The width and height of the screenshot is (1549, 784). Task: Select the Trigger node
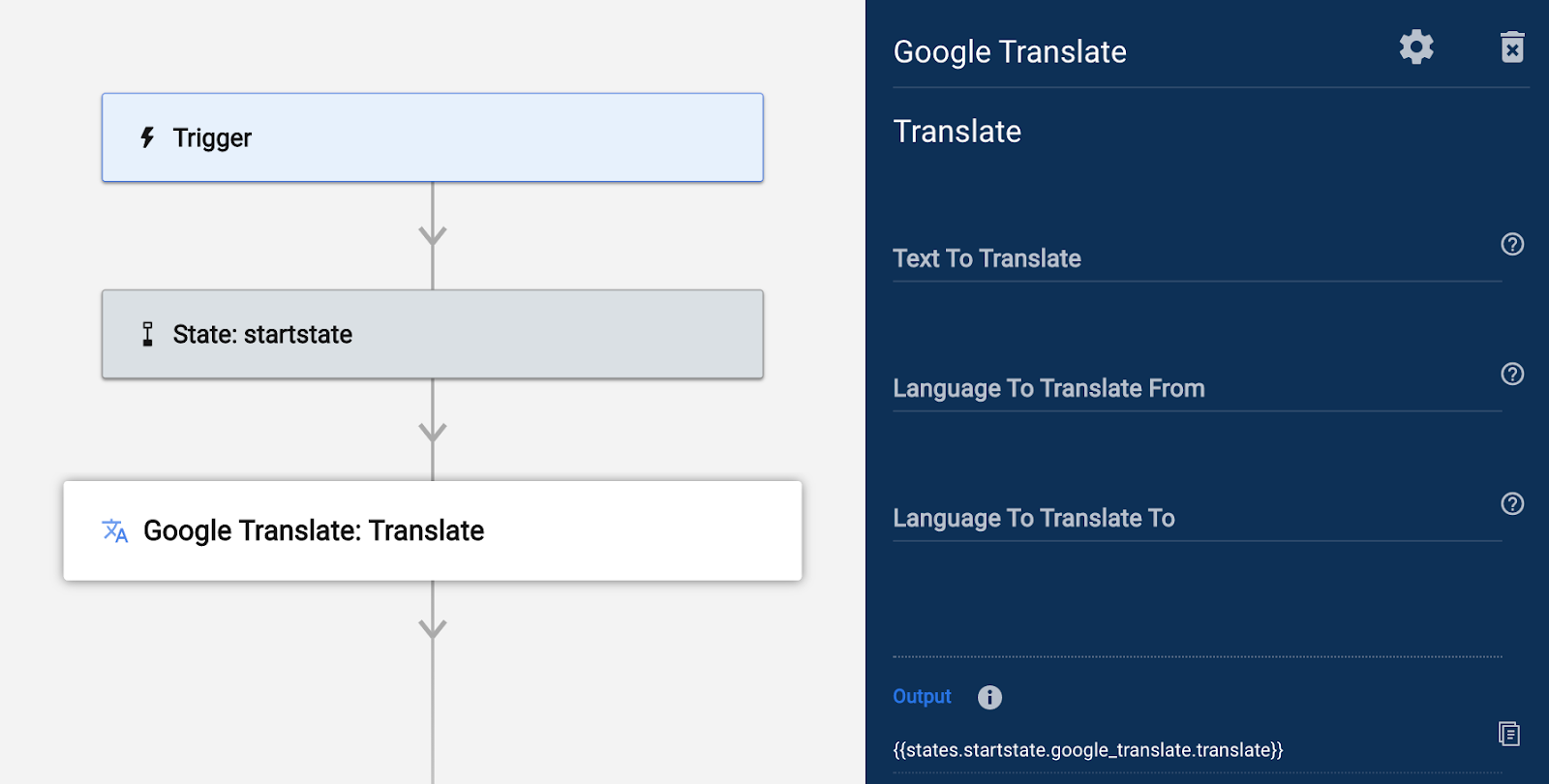433,137
